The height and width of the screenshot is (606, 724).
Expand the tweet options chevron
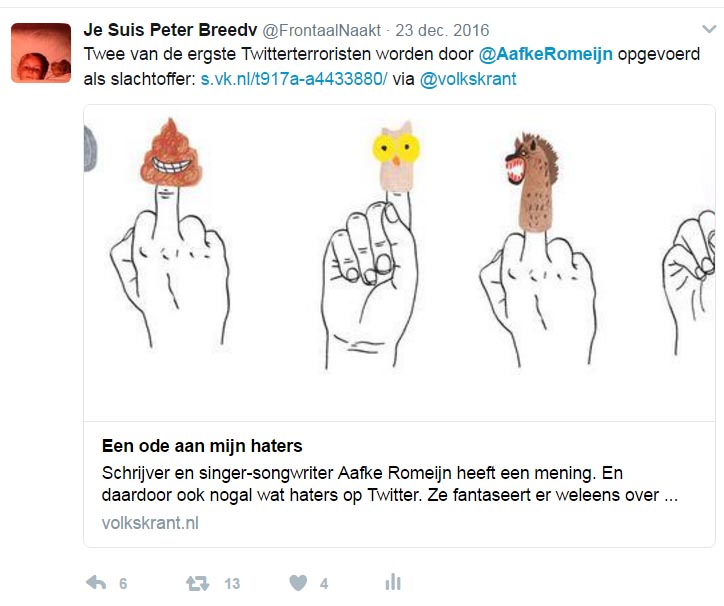click(709, 29)
